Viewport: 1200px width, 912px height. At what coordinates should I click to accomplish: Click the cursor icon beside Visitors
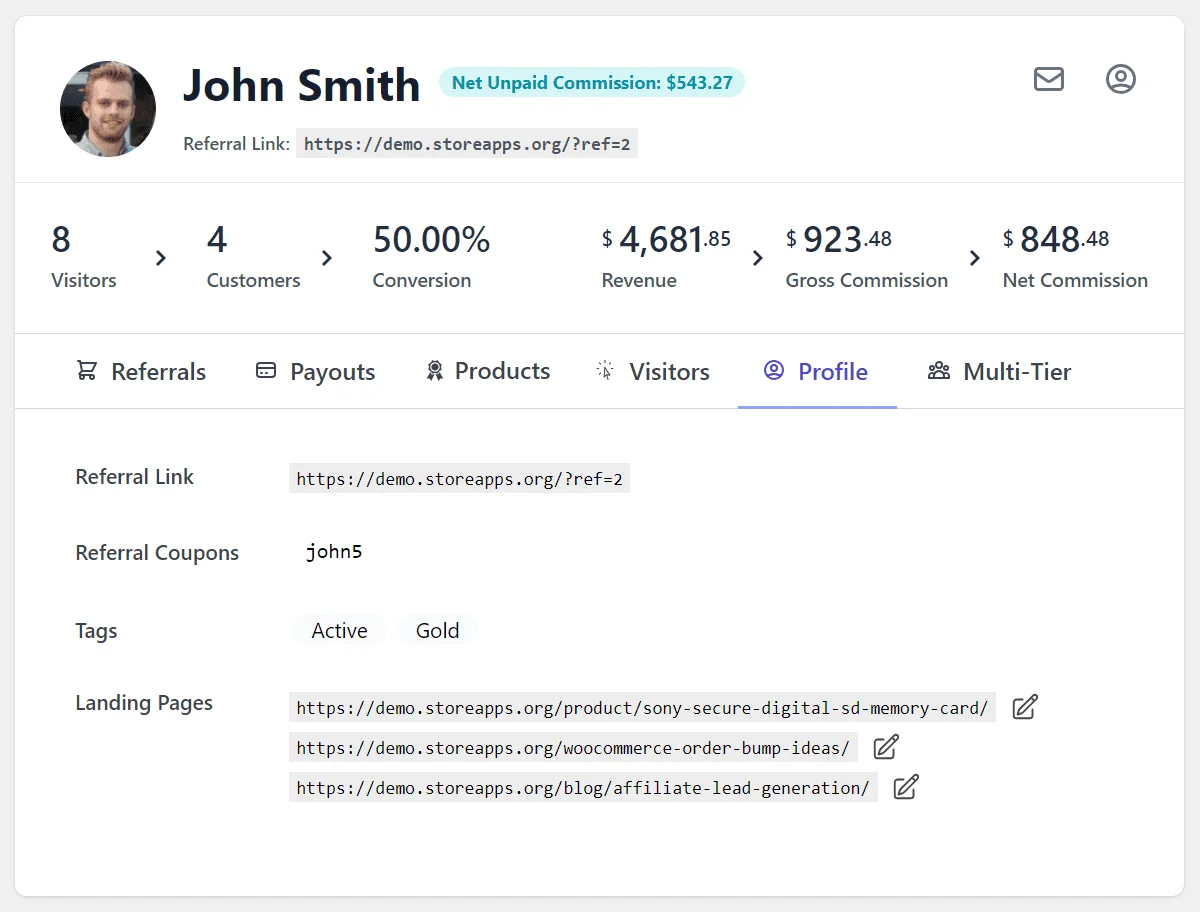605,371
